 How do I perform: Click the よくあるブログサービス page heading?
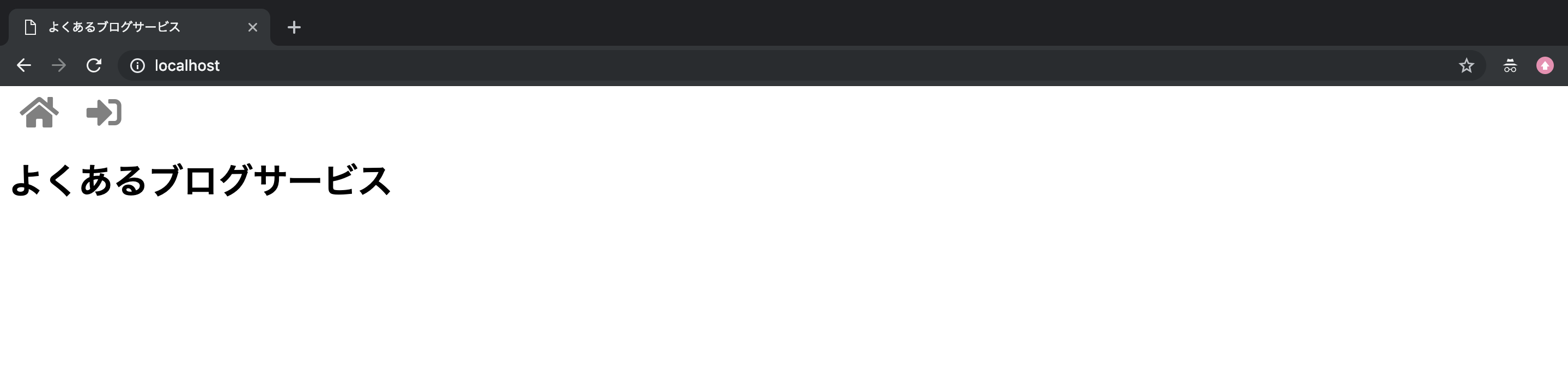(x=200, y=181)
